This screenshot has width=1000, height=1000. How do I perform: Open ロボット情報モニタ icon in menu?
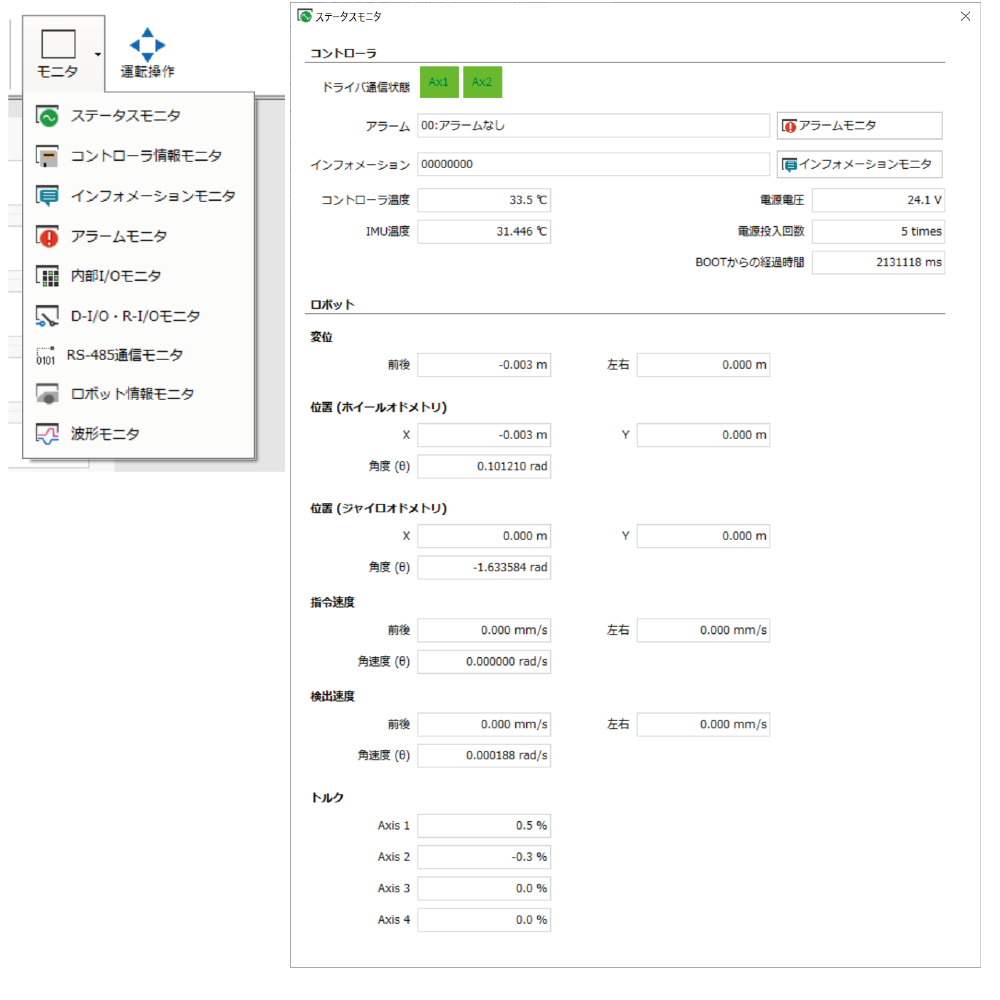click(47, 394)
